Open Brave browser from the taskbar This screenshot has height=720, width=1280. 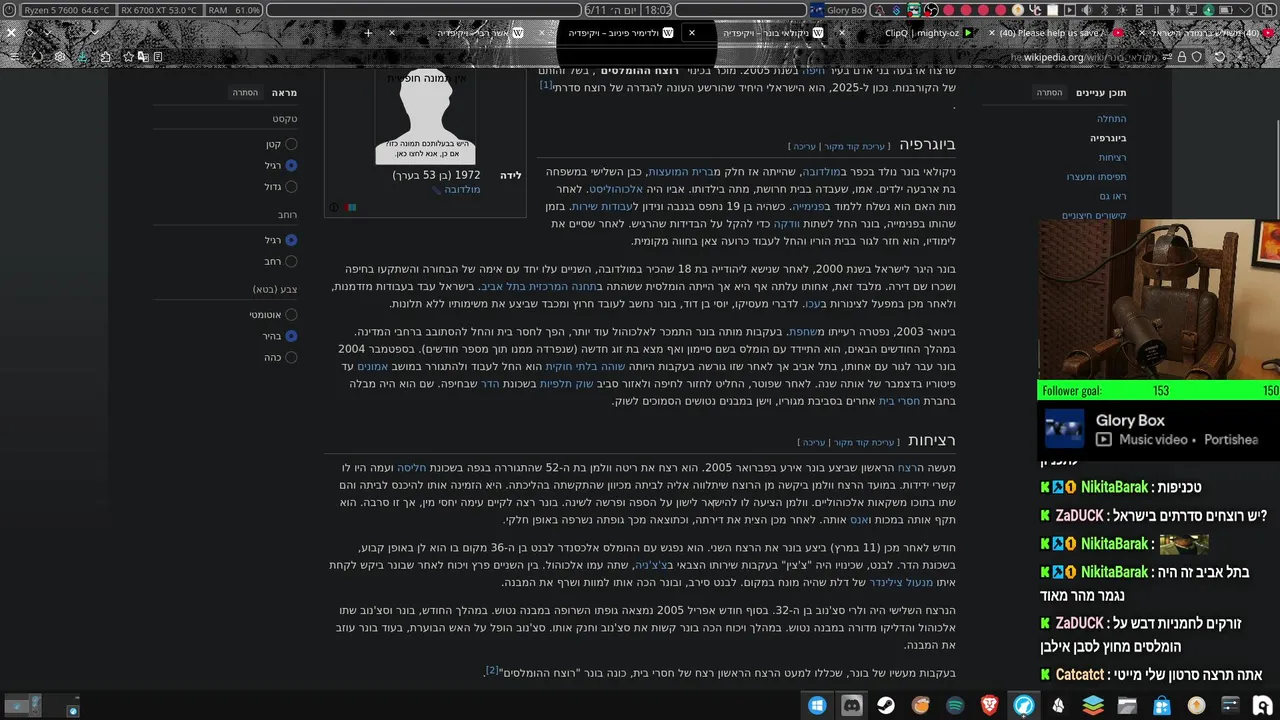989,705
